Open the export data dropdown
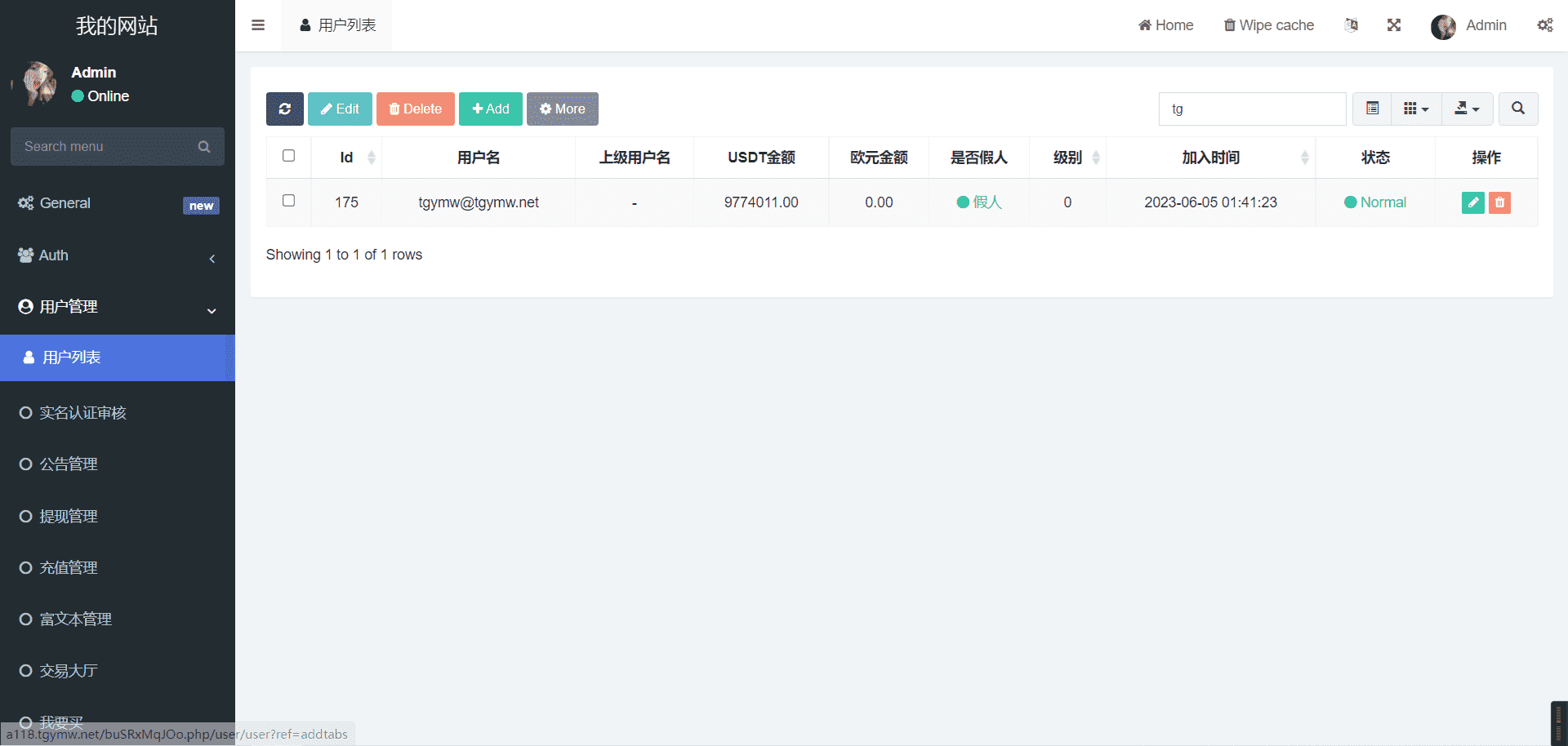 pyautogui.click(x=1467, y=109)
